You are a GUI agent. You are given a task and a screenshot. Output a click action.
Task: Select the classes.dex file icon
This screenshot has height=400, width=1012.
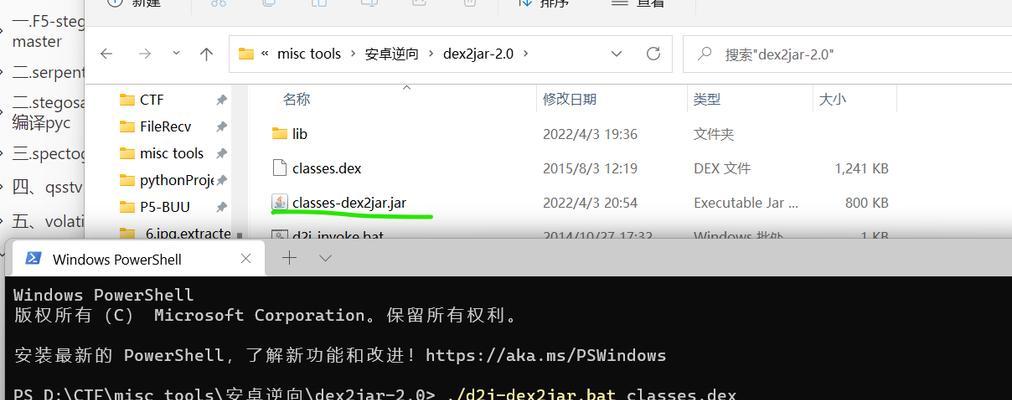pos(279,168)
